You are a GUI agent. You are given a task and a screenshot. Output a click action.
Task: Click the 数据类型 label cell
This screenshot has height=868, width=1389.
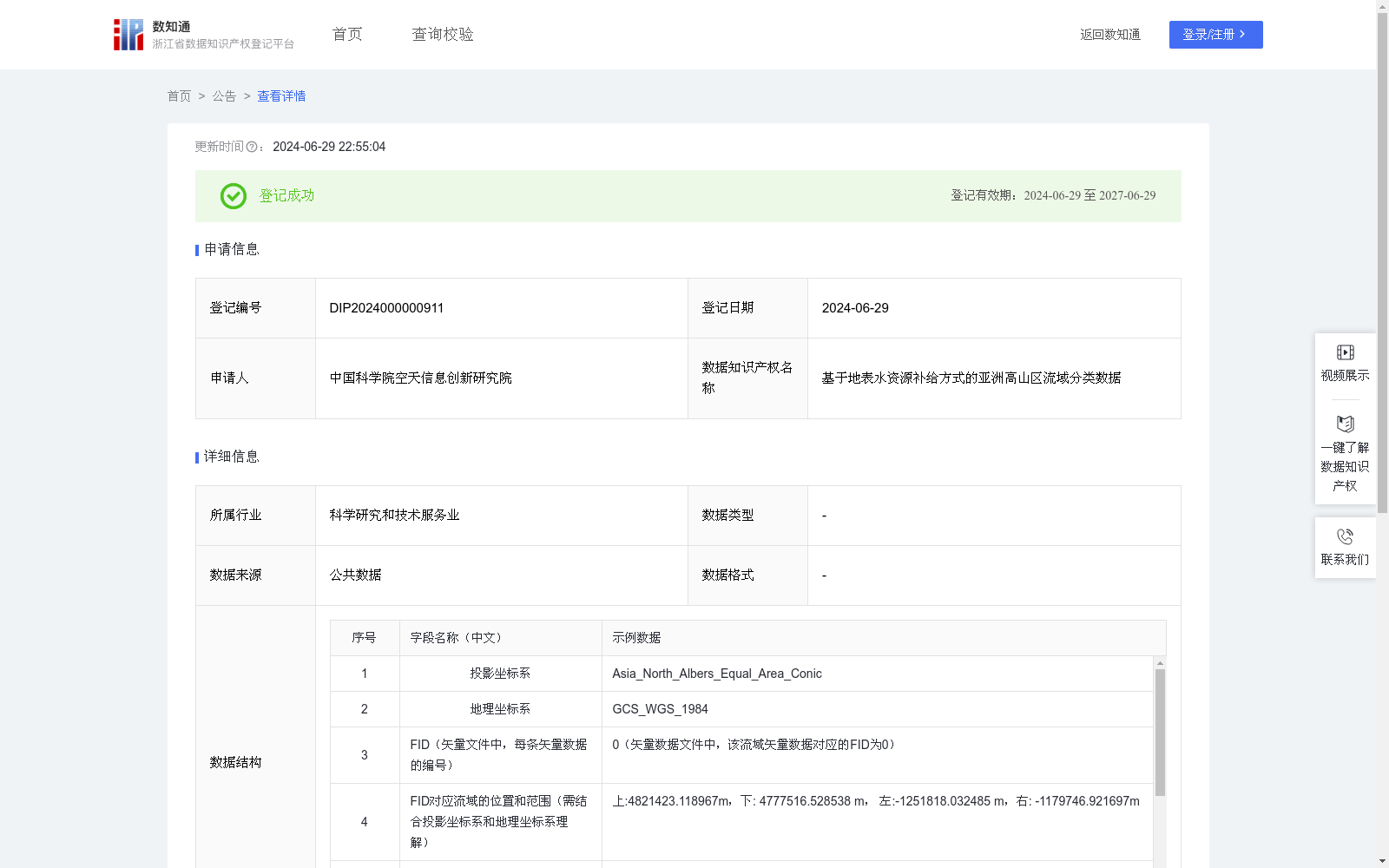(x=747, y=516)
